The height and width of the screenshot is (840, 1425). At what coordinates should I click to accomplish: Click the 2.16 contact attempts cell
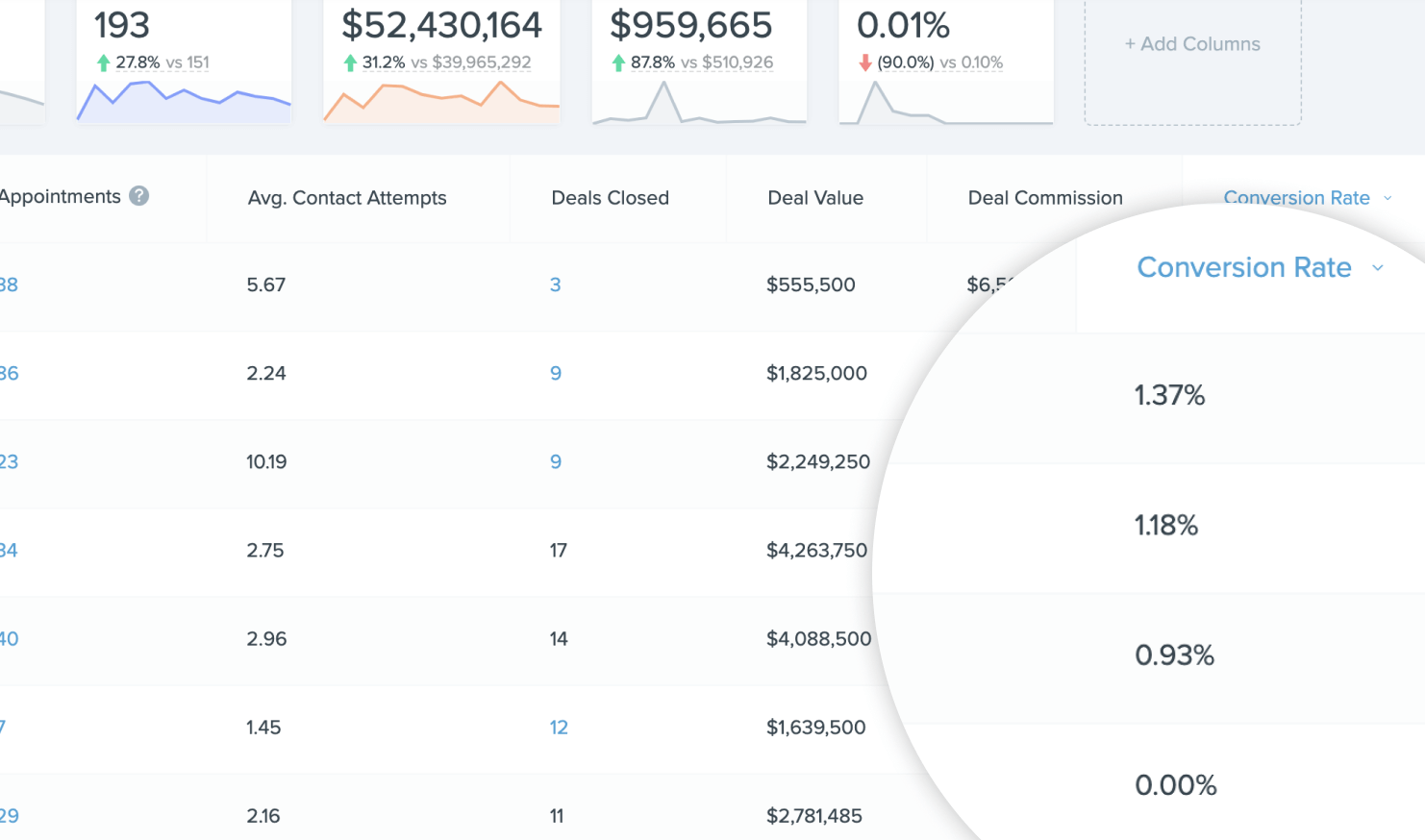263,816
